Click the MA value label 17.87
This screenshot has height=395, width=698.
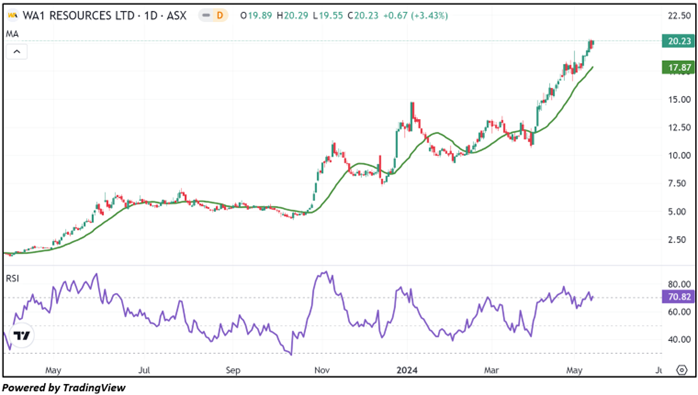[678, 67]
